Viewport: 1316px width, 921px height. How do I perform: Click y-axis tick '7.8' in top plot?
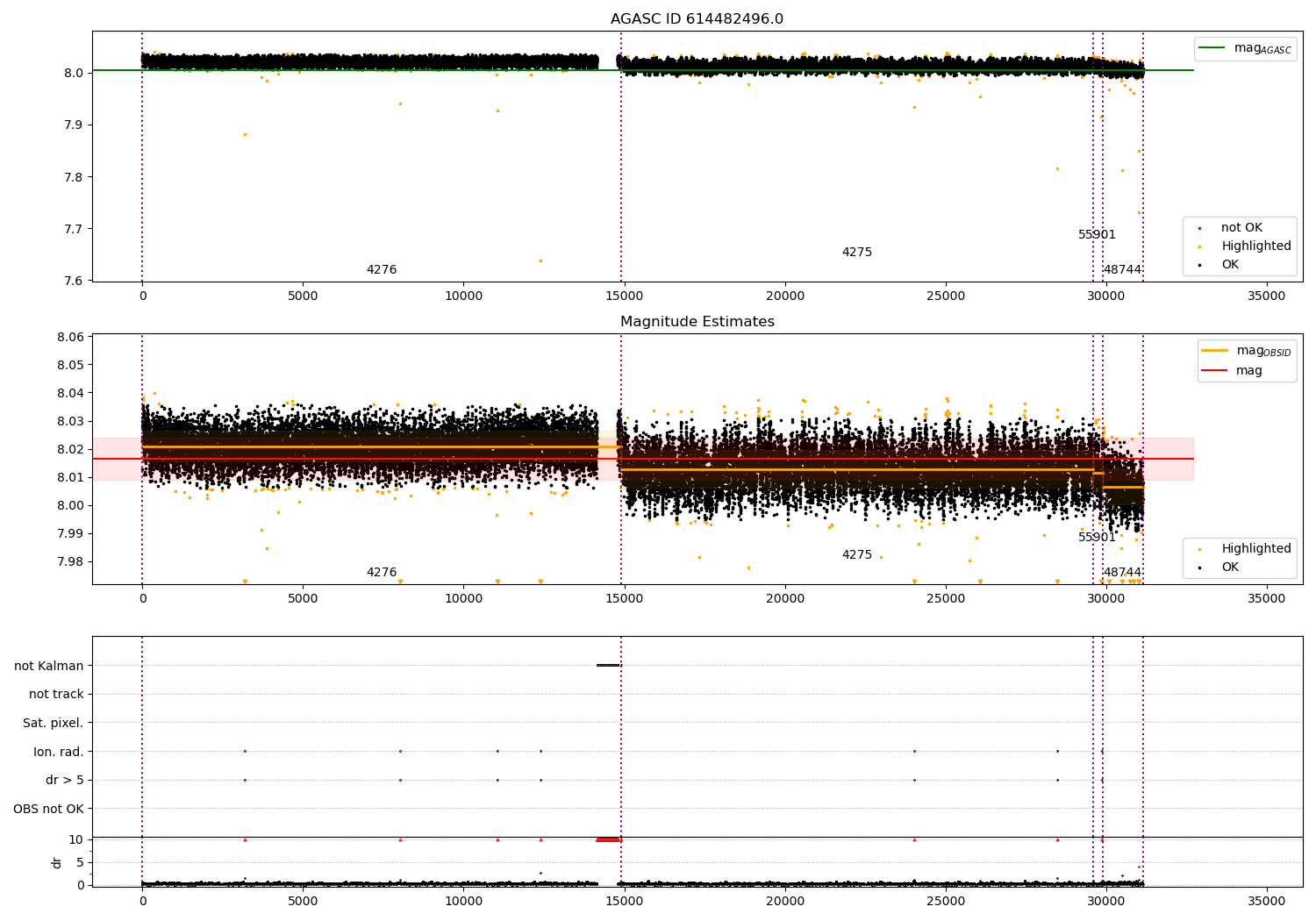point(75,177)
